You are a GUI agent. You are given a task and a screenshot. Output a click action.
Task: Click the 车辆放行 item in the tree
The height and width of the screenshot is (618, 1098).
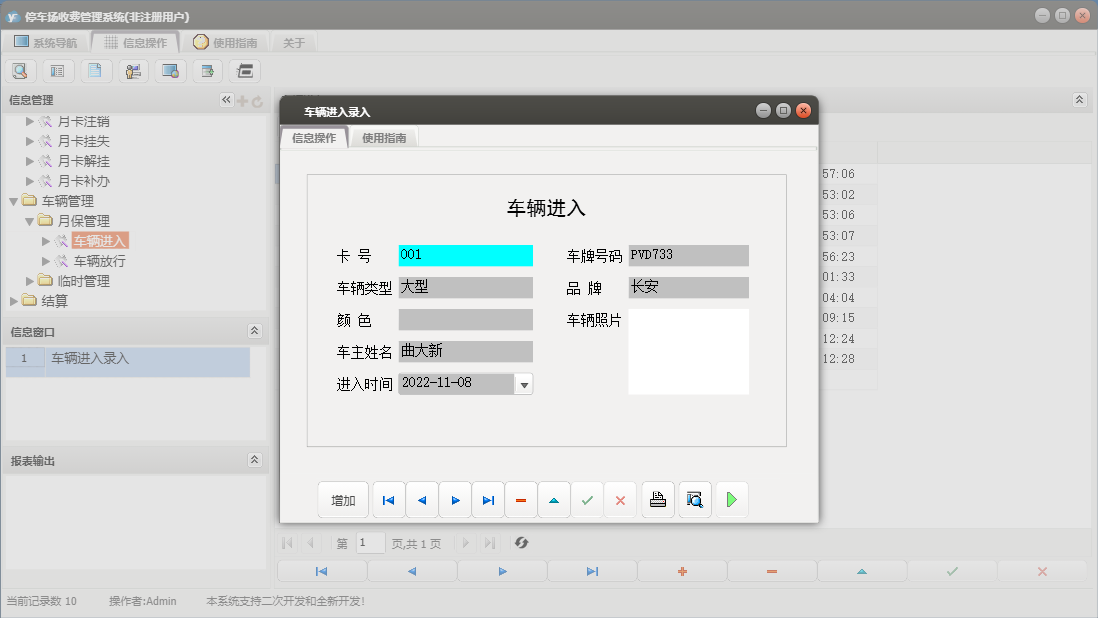pos(99,260)
